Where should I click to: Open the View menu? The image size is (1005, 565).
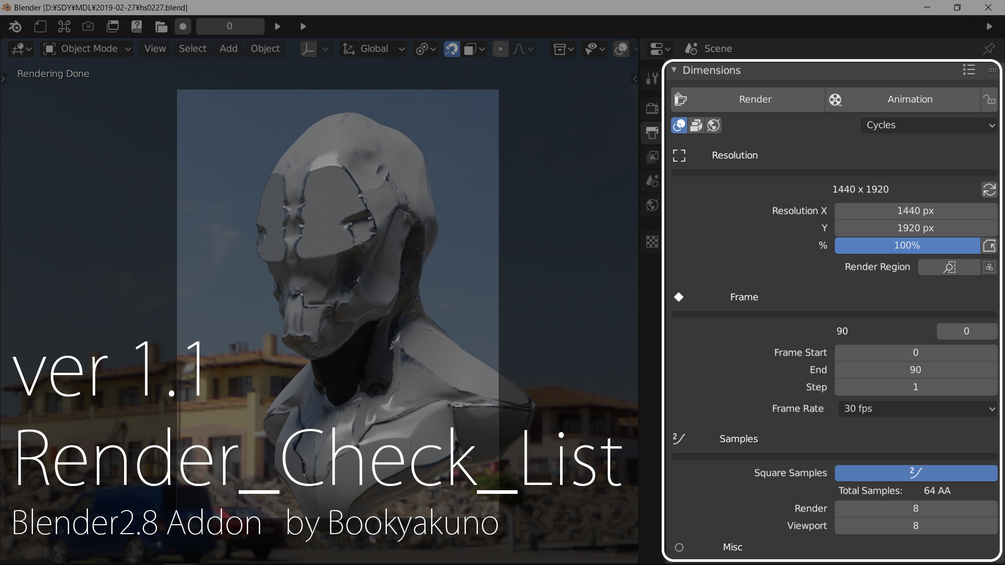(x=154, y=49)
